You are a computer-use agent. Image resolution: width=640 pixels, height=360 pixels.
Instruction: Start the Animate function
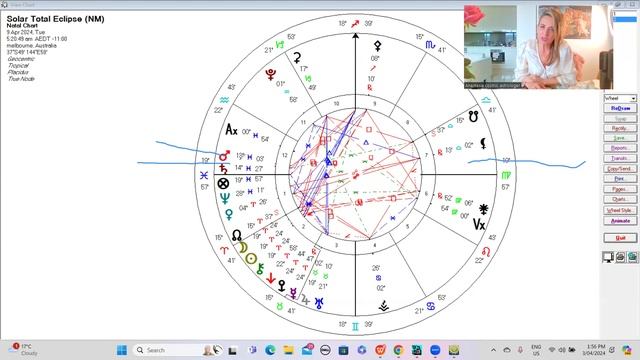click(x=620, y=221)
